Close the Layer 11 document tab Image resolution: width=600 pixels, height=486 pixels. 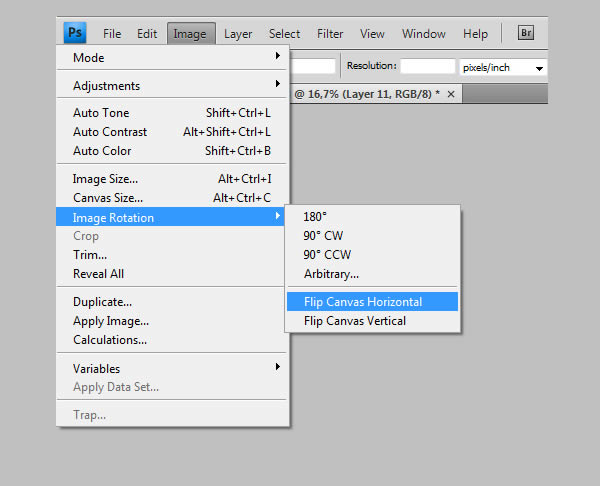coord(451,94)
